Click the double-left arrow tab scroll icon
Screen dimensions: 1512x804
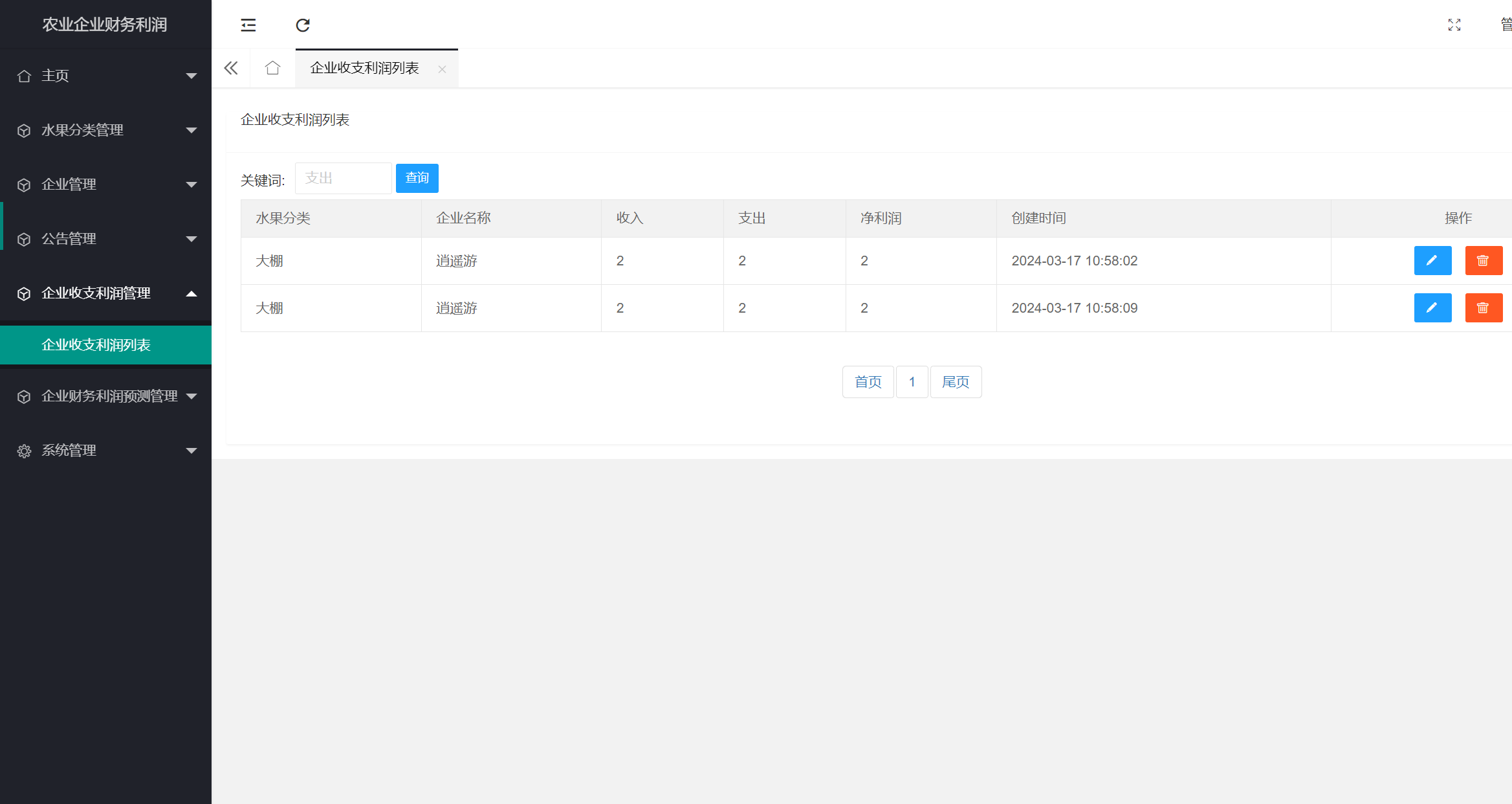[x=231, y=68]
